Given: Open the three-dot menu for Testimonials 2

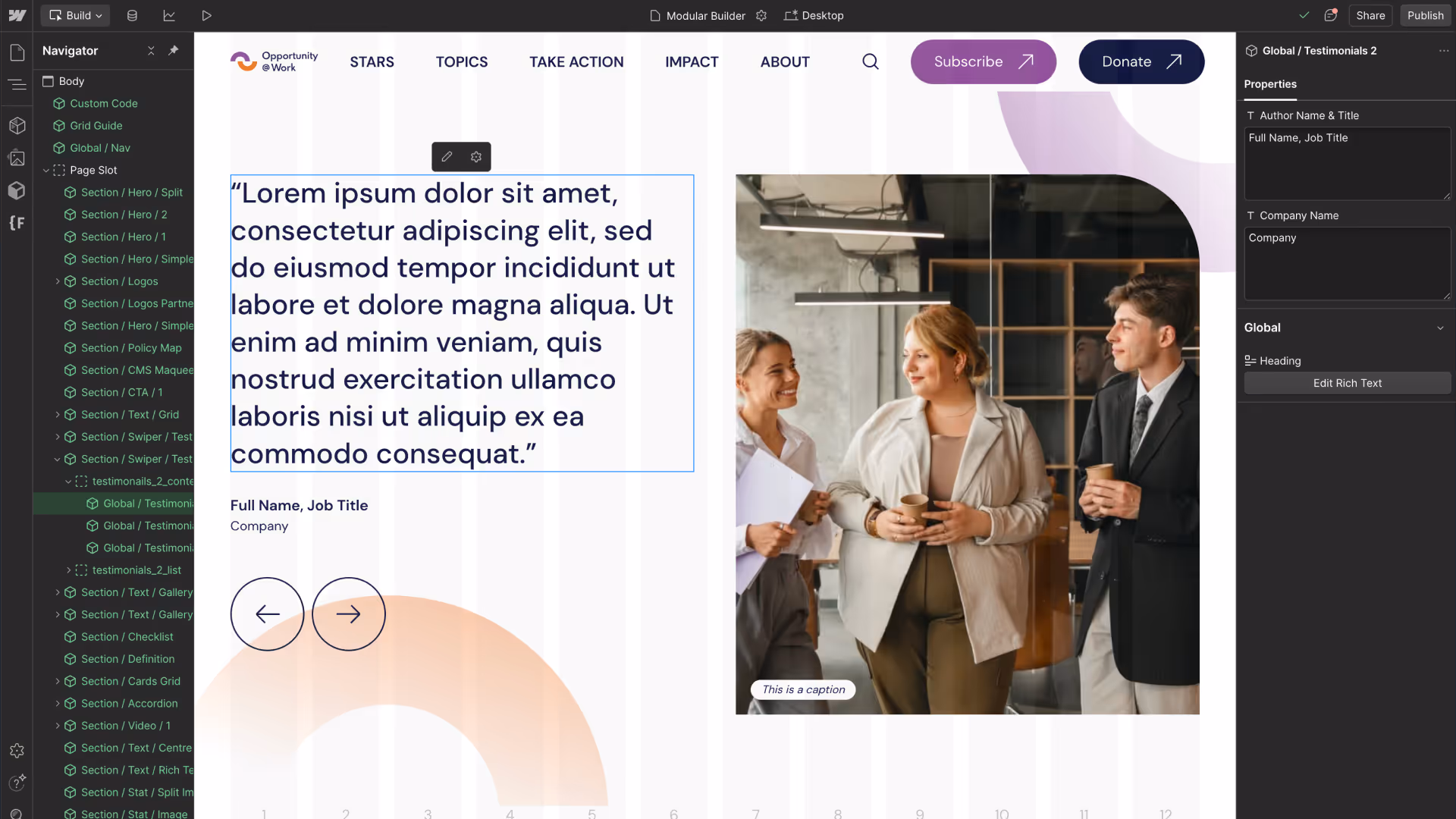Looking at the screenshot, I should click(1444, 51).
